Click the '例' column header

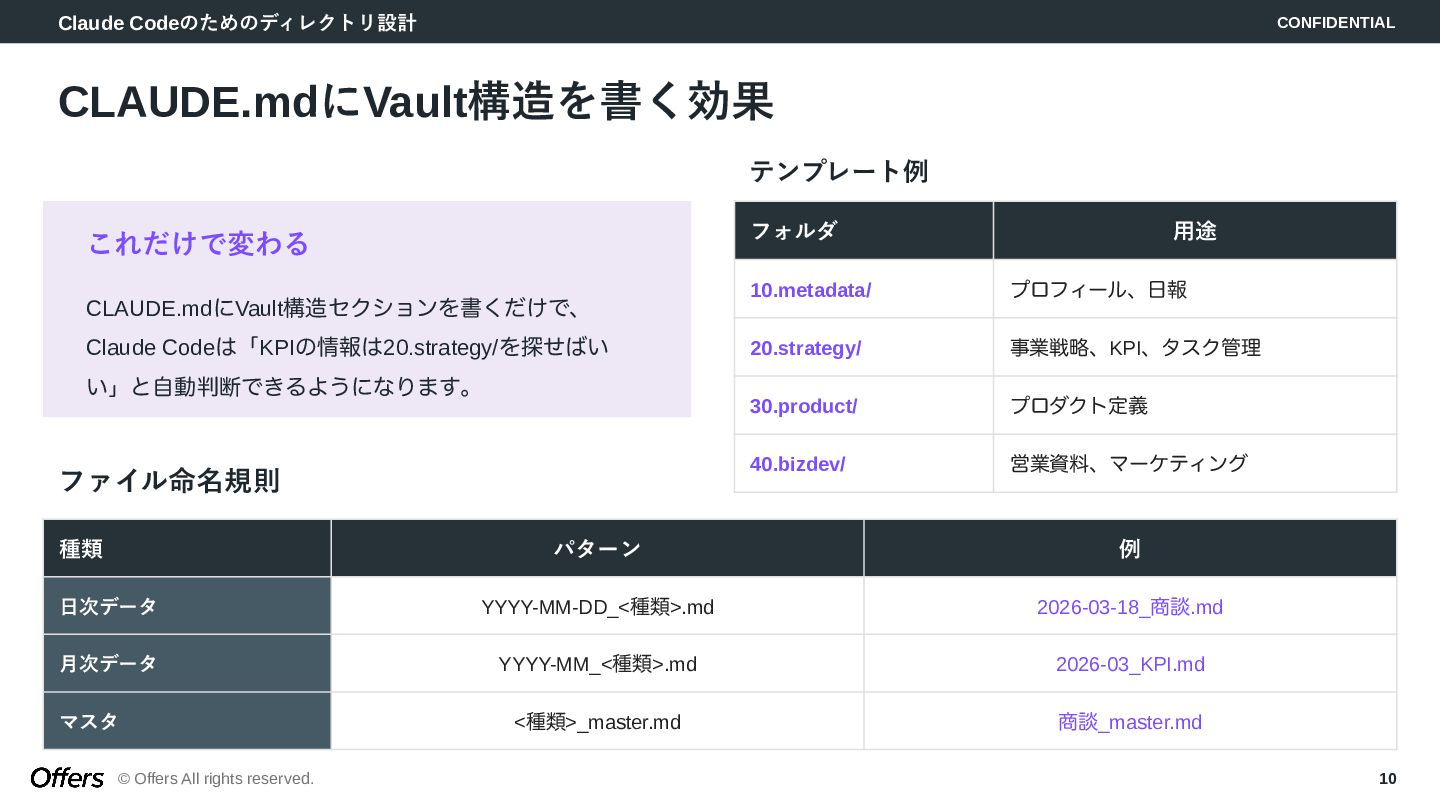click(1130, 548)
